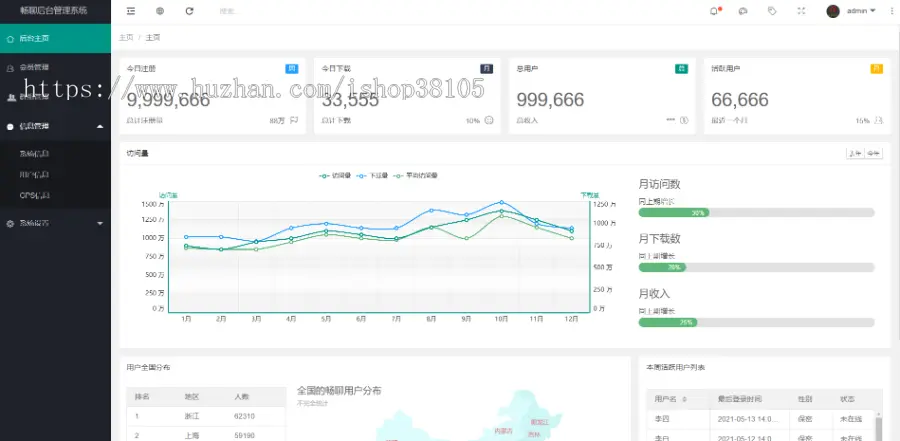Click the user icon on 活跃用户 card

pos(879,121)
